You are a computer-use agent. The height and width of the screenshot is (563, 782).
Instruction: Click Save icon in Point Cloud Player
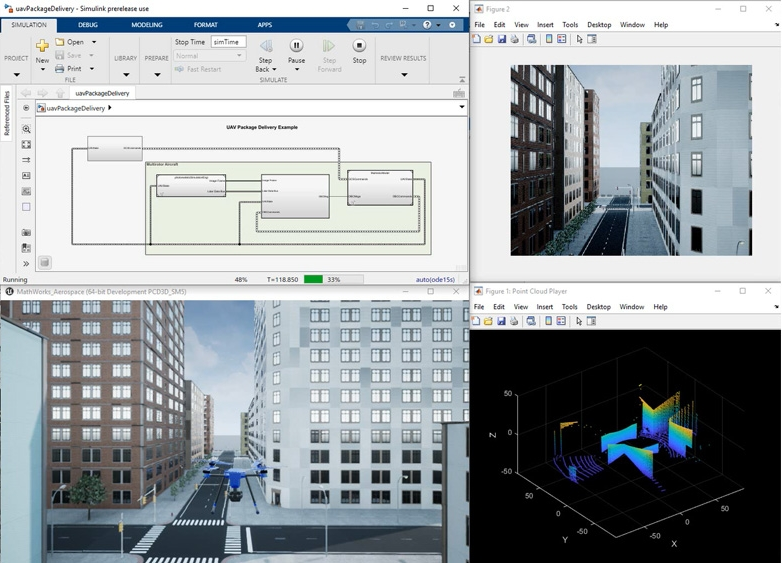click(501, 321)
